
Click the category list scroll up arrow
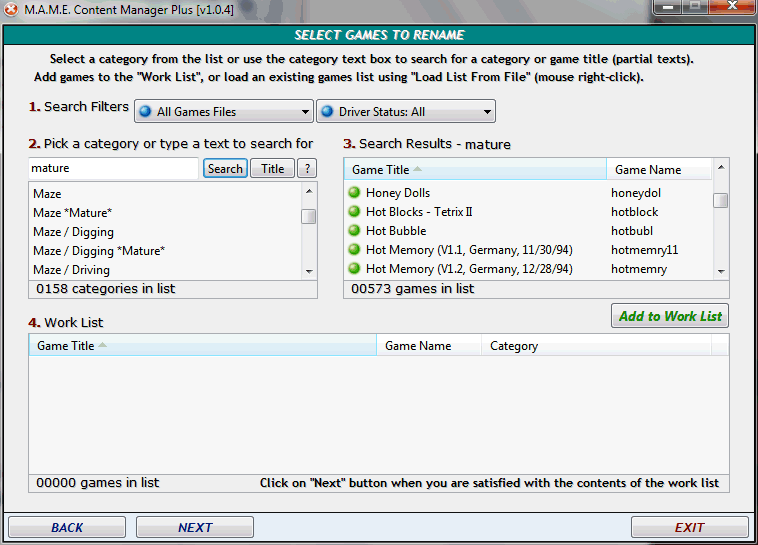pyautogui.click(x=309, y=191)
